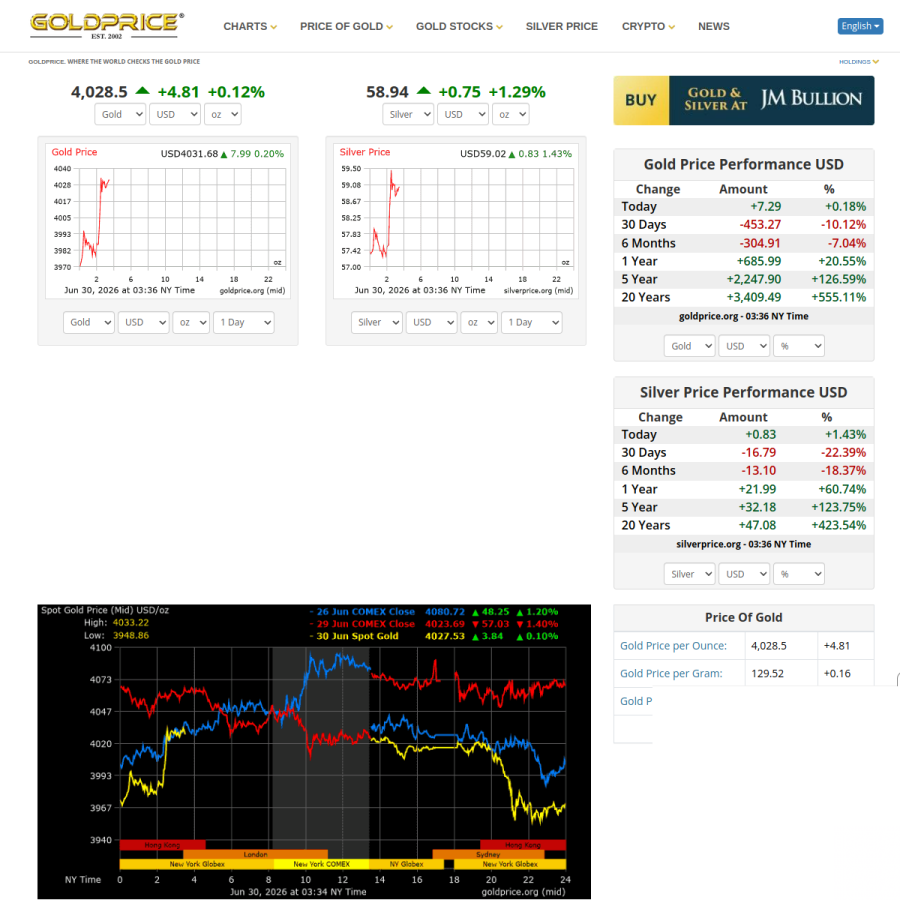Go to SILVER PRICE page
Screen dimensions: 900x900
[x=561, y=26]
